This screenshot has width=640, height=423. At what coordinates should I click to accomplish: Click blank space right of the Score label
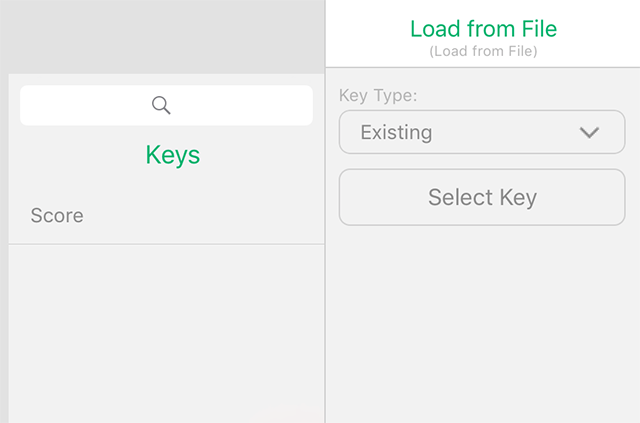pyautogui.click(x=204, y=215)
